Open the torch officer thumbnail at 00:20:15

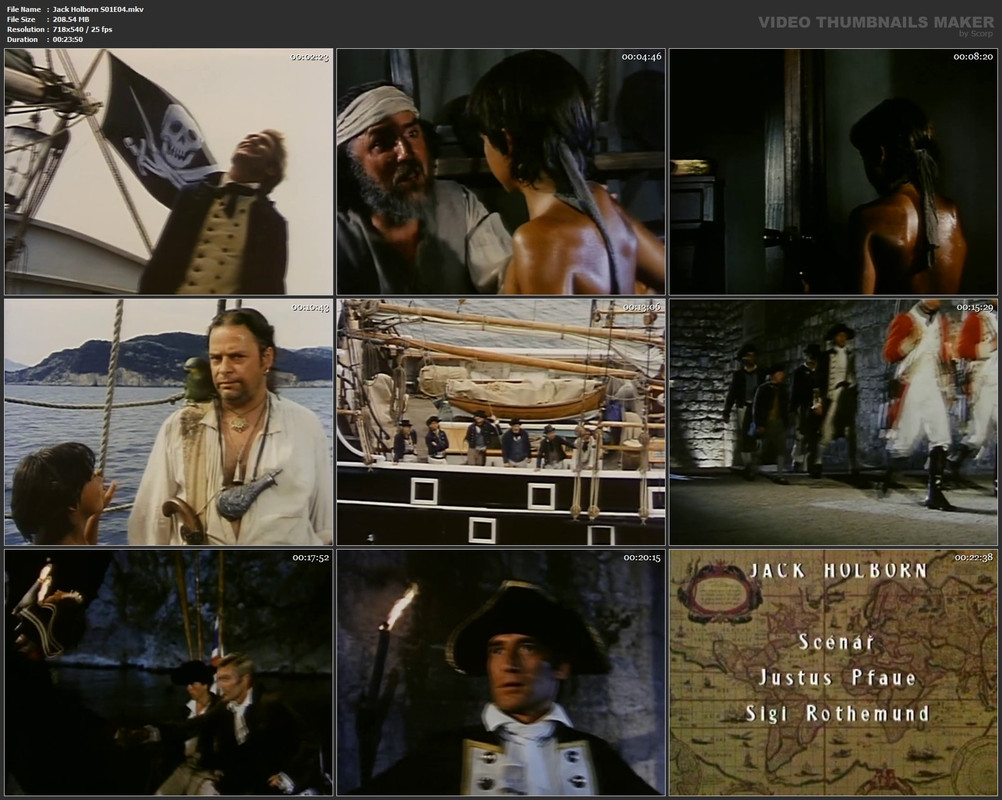(x=501, y=672)
